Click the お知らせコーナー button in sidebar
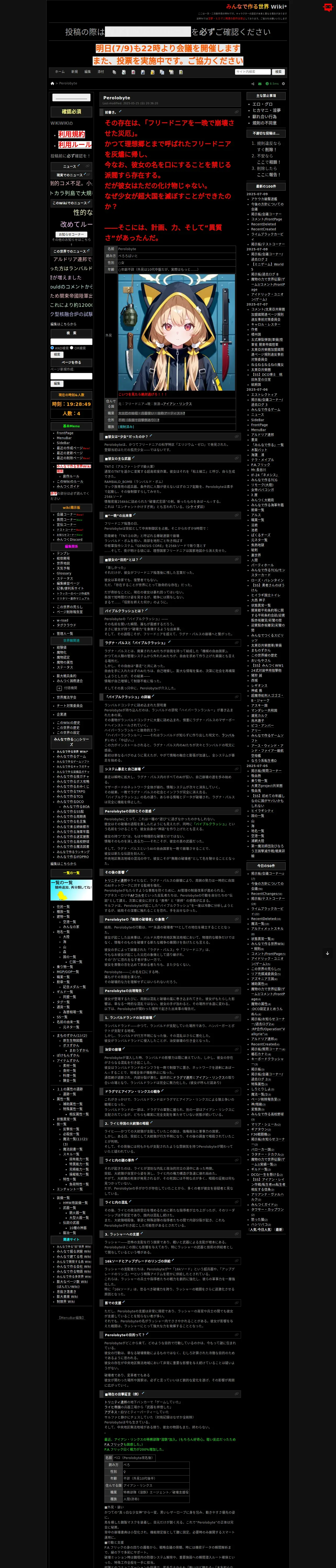 pyautogui.click(x=71, y=234)
